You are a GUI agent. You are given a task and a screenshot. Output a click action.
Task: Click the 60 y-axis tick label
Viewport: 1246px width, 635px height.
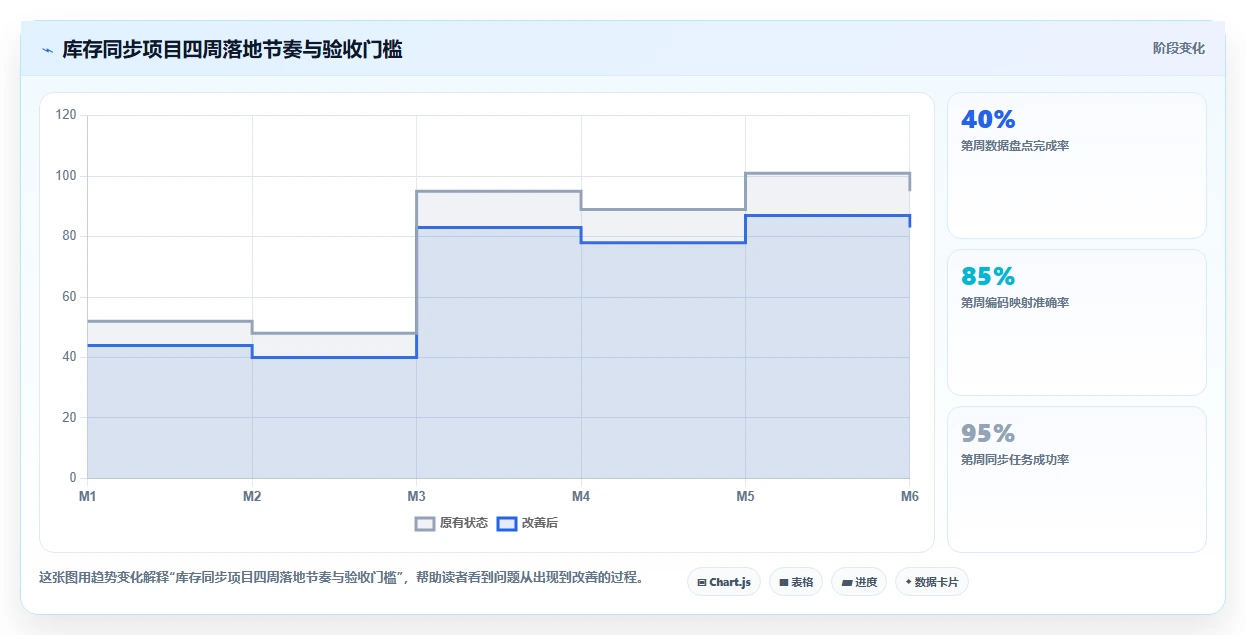(69, 297)
